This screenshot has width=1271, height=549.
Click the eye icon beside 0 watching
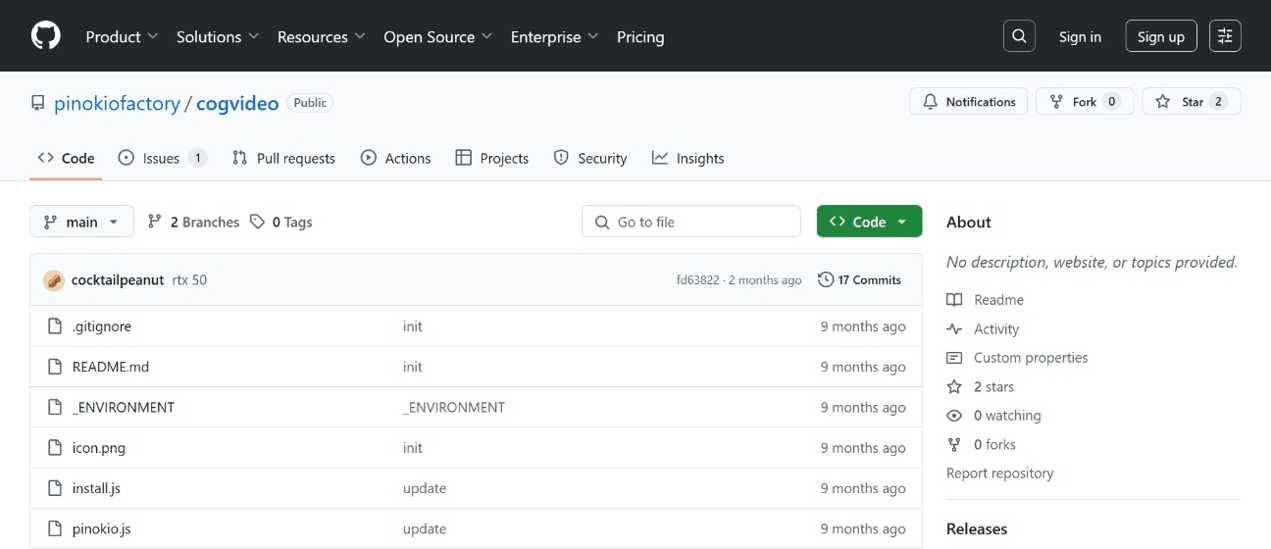(x=954, y=416)
